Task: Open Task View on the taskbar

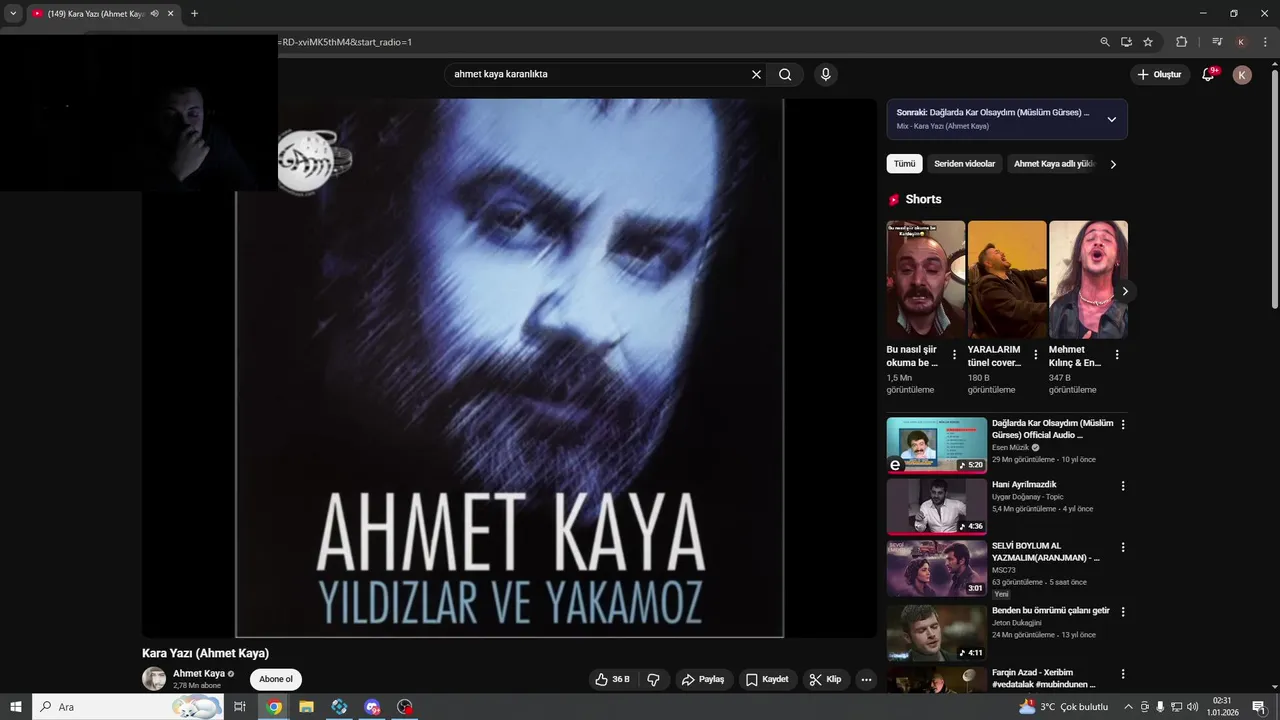Action: click(x=240, y=707)
